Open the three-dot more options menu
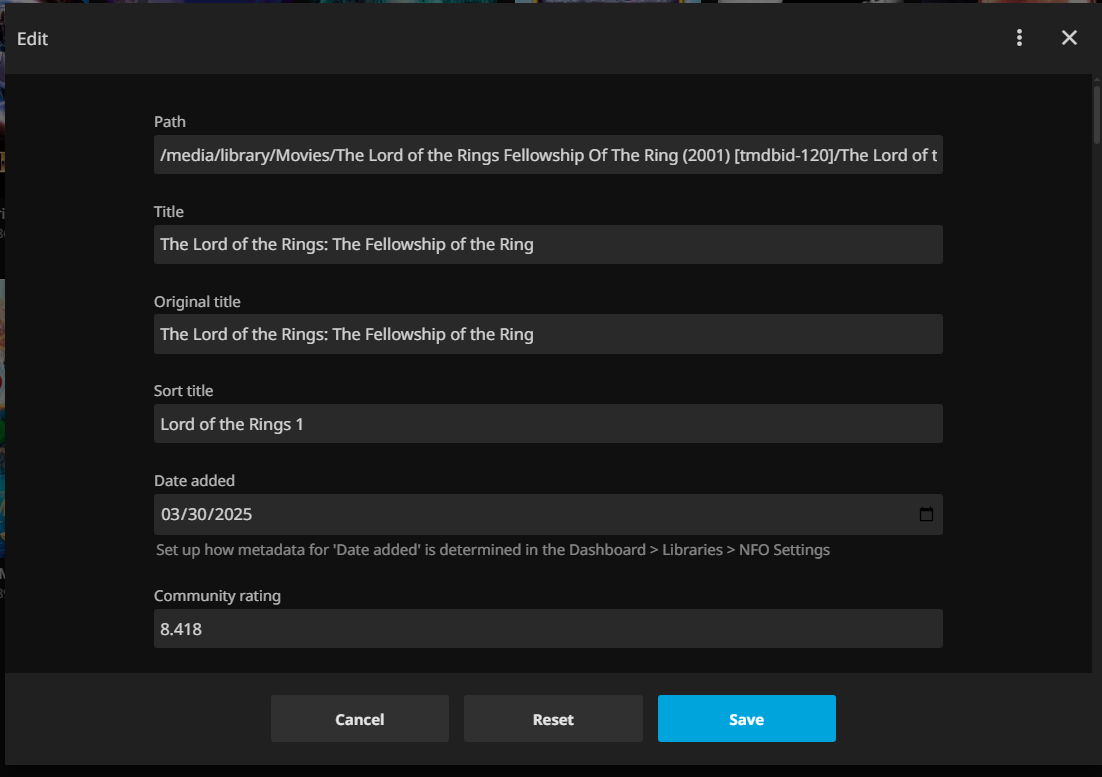 click(1019, 38)
